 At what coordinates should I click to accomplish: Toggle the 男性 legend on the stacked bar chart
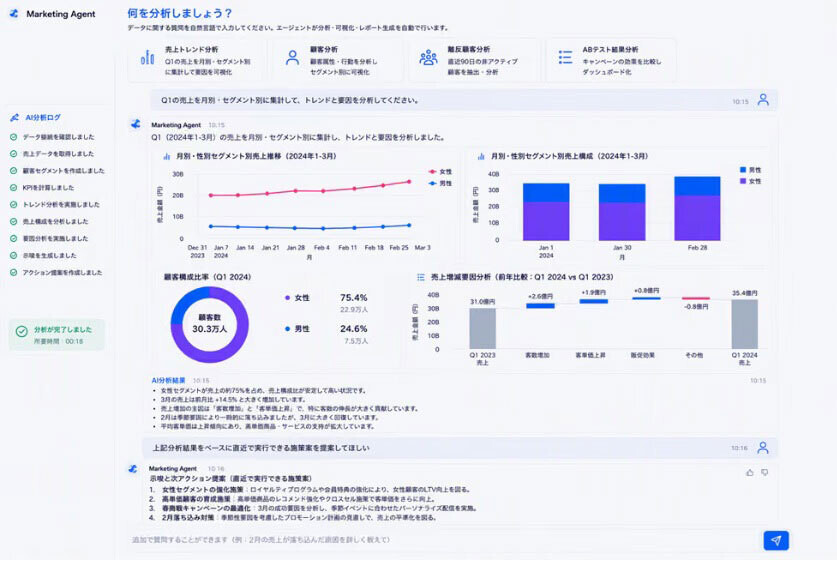coord(751,170)
